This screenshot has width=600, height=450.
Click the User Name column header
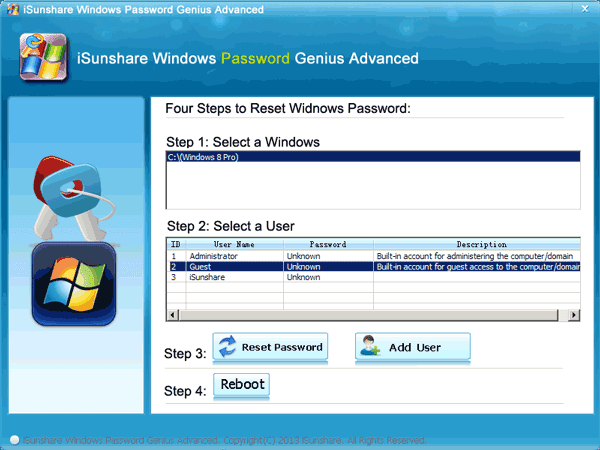[235, 244]
